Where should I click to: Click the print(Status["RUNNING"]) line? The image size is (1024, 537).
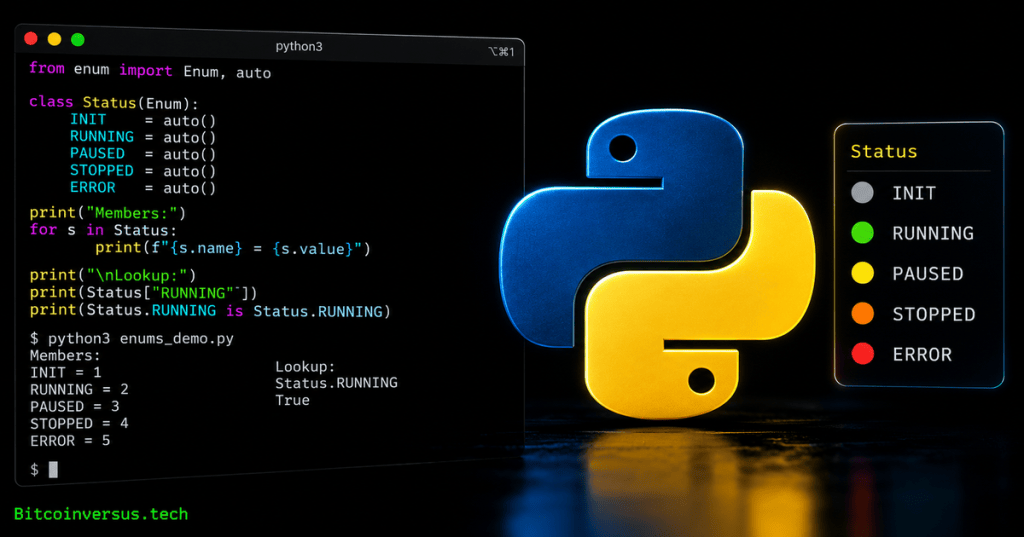point(144,293)
